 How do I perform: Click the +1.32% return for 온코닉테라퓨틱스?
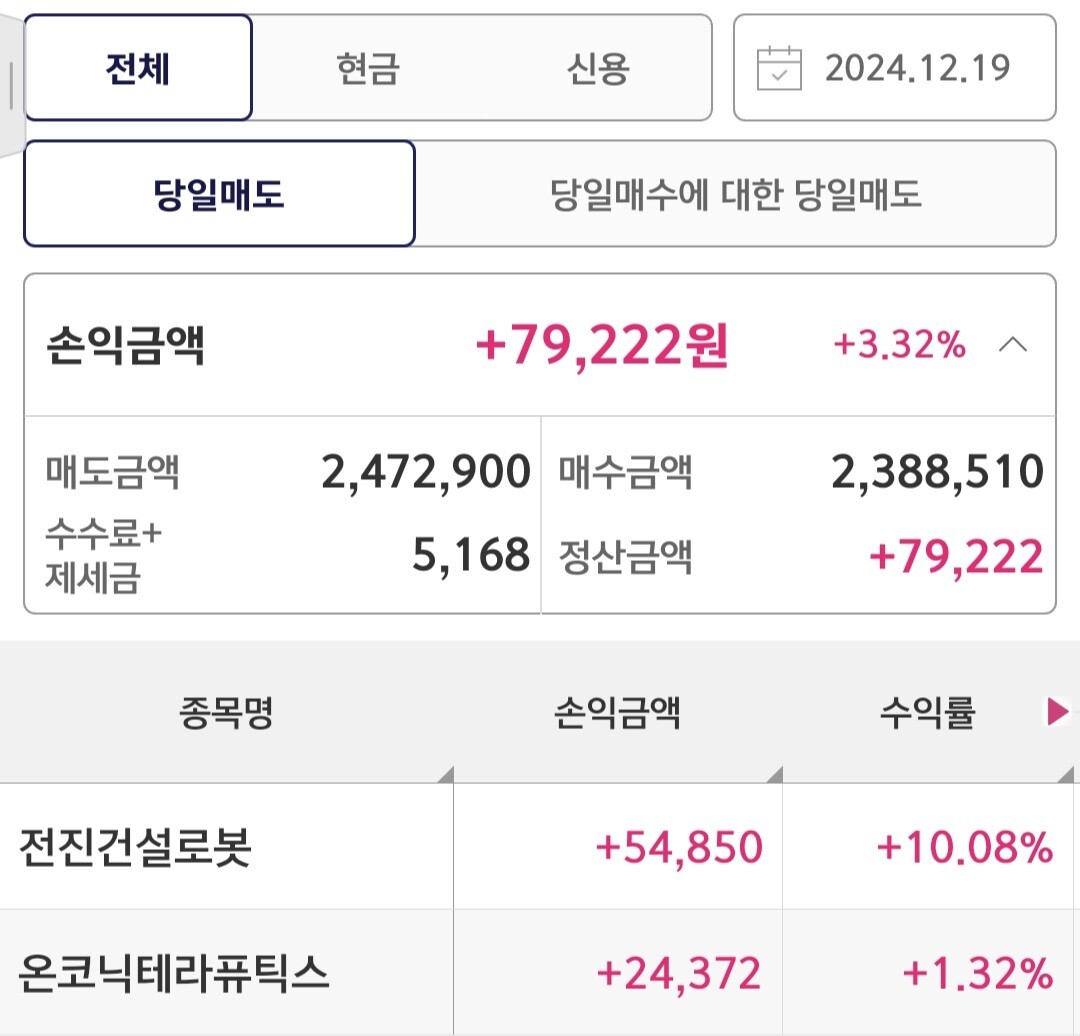[977, 972]
